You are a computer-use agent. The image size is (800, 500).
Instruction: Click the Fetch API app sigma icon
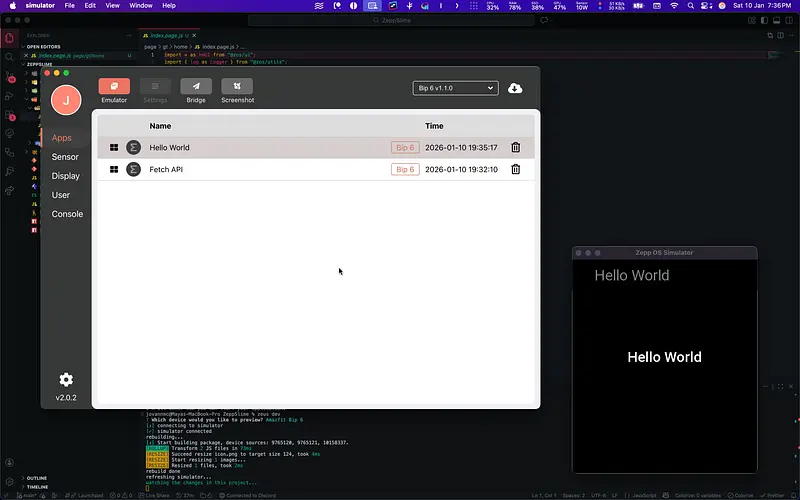click(133, 170)
